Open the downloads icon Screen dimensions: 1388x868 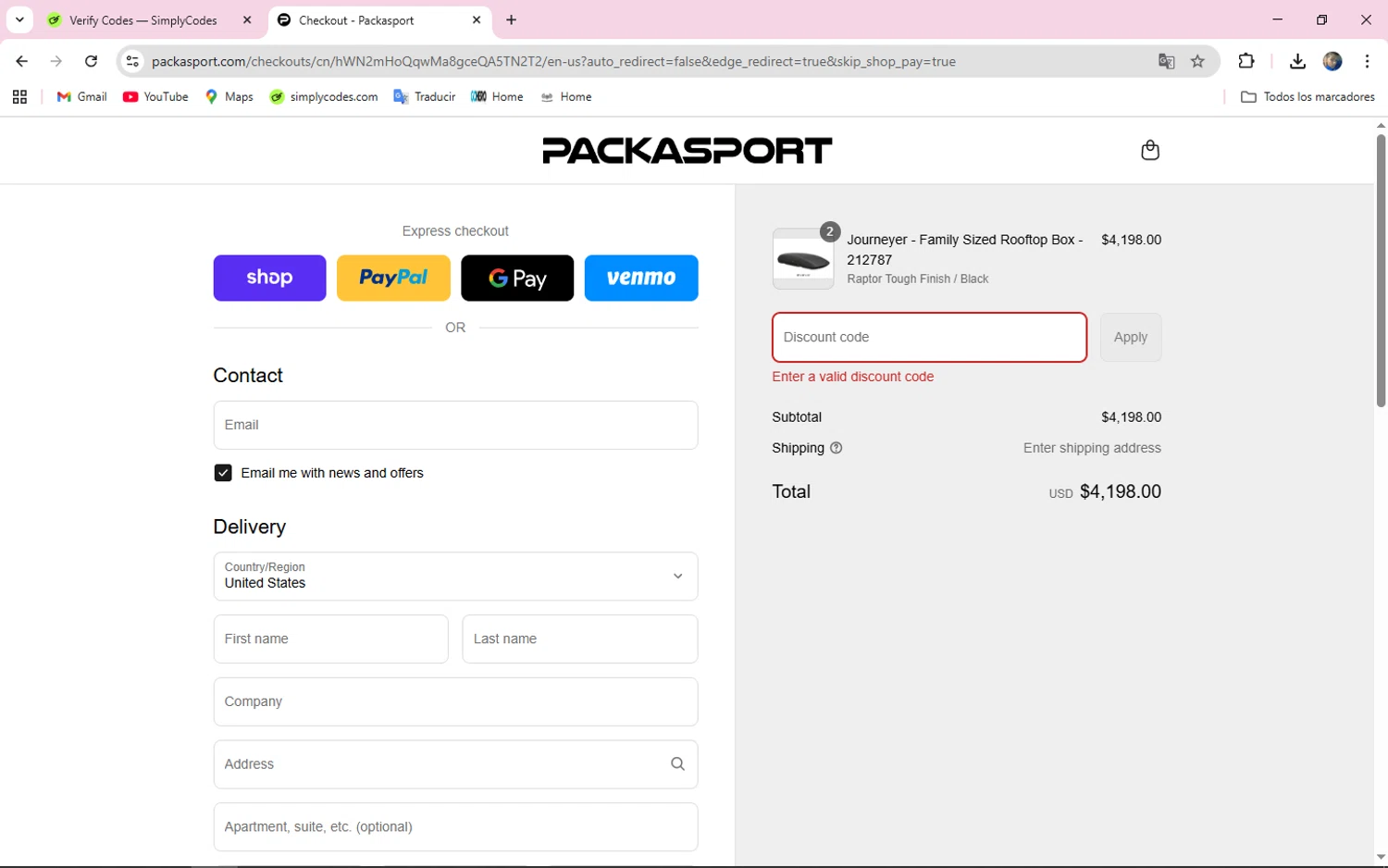click(x=1297, y=61)
